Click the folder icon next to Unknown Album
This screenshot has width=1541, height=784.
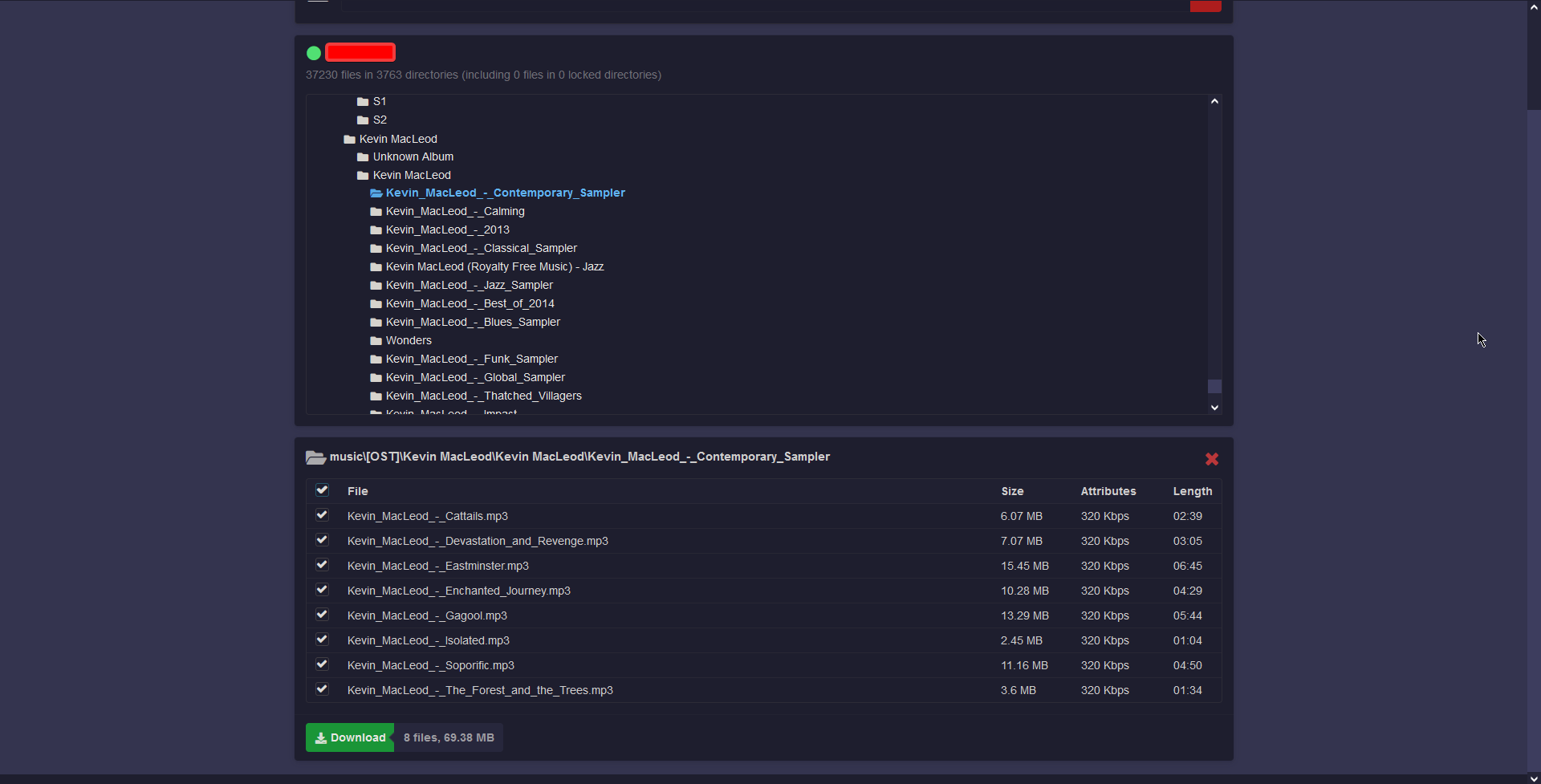pyautogui.click(x=363, y=156)
